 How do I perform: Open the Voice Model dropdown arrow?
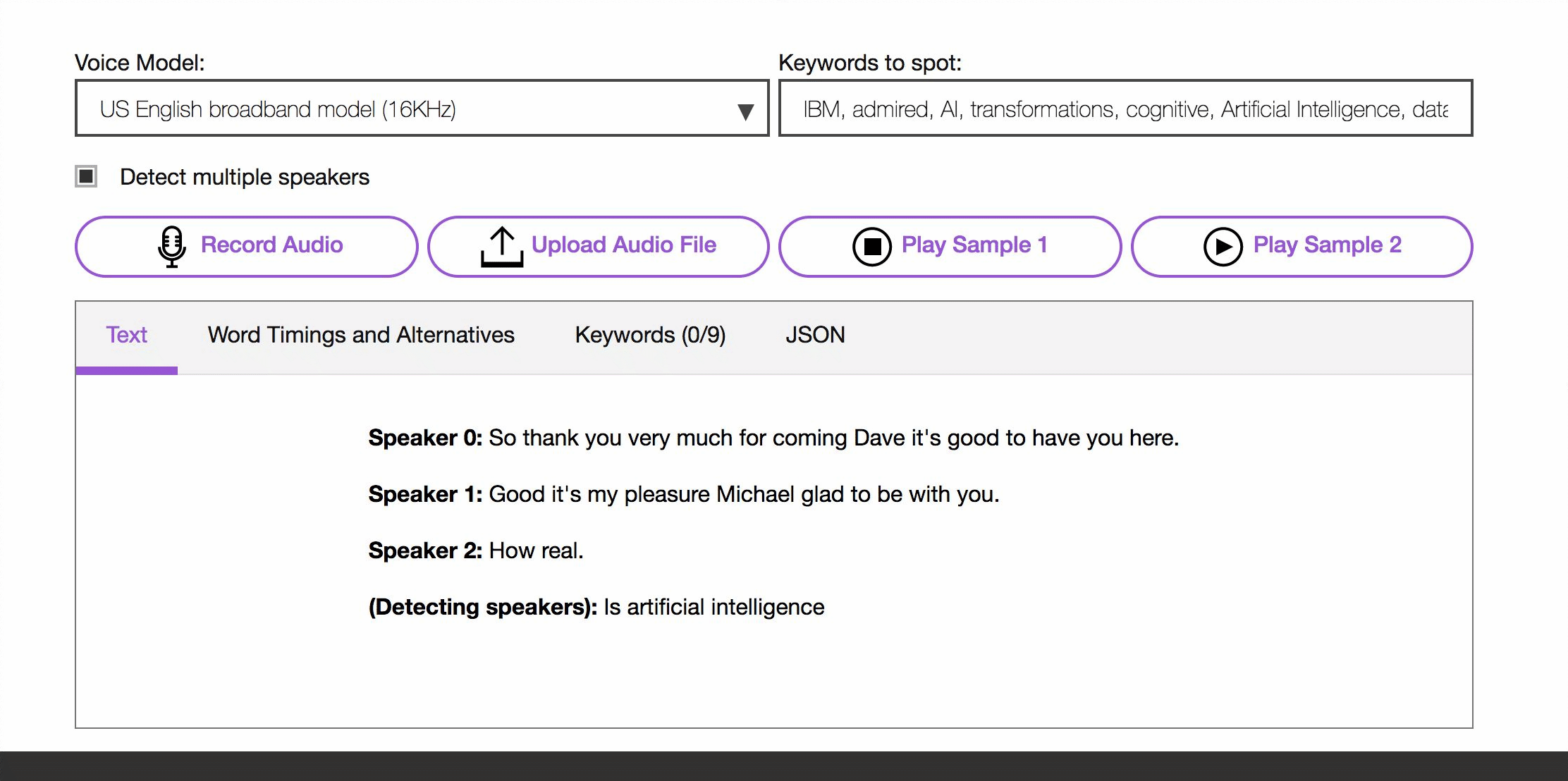click(x=745, y=111)
